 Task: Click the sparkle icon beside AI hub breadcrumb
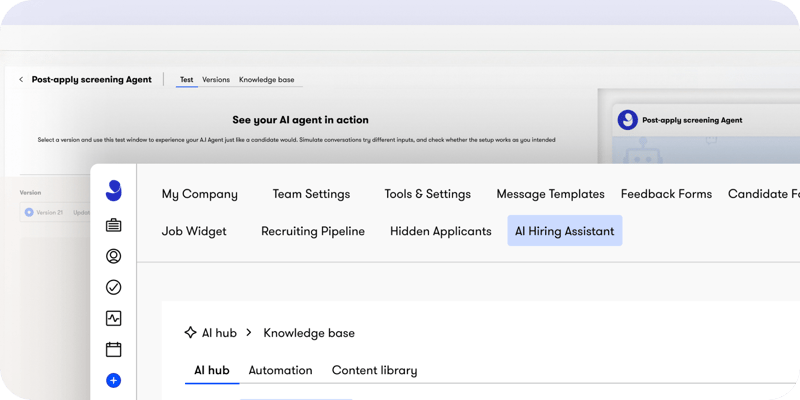click(x=190, y=333)
